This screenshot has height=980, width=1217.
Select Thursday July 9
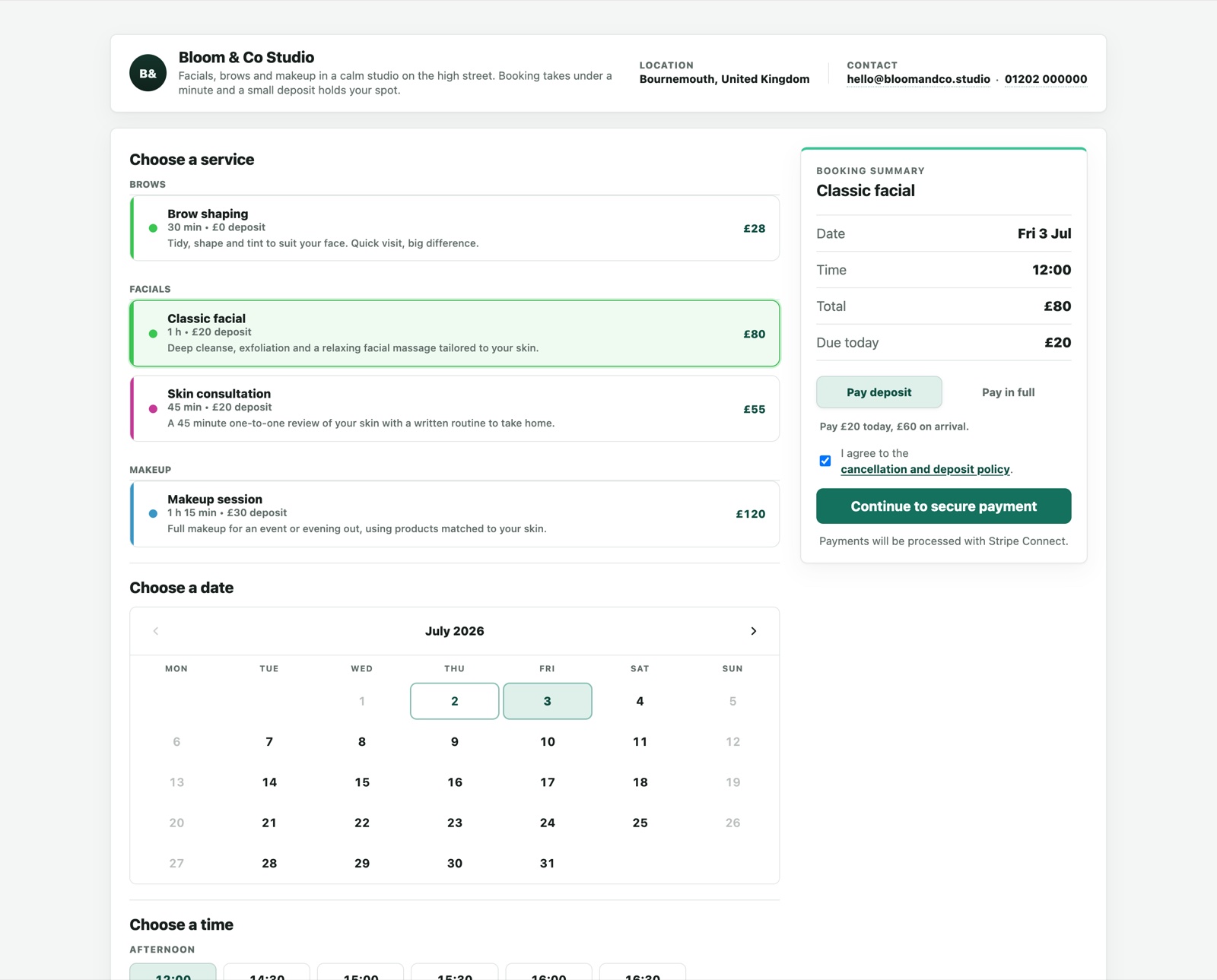pos(455,741)
